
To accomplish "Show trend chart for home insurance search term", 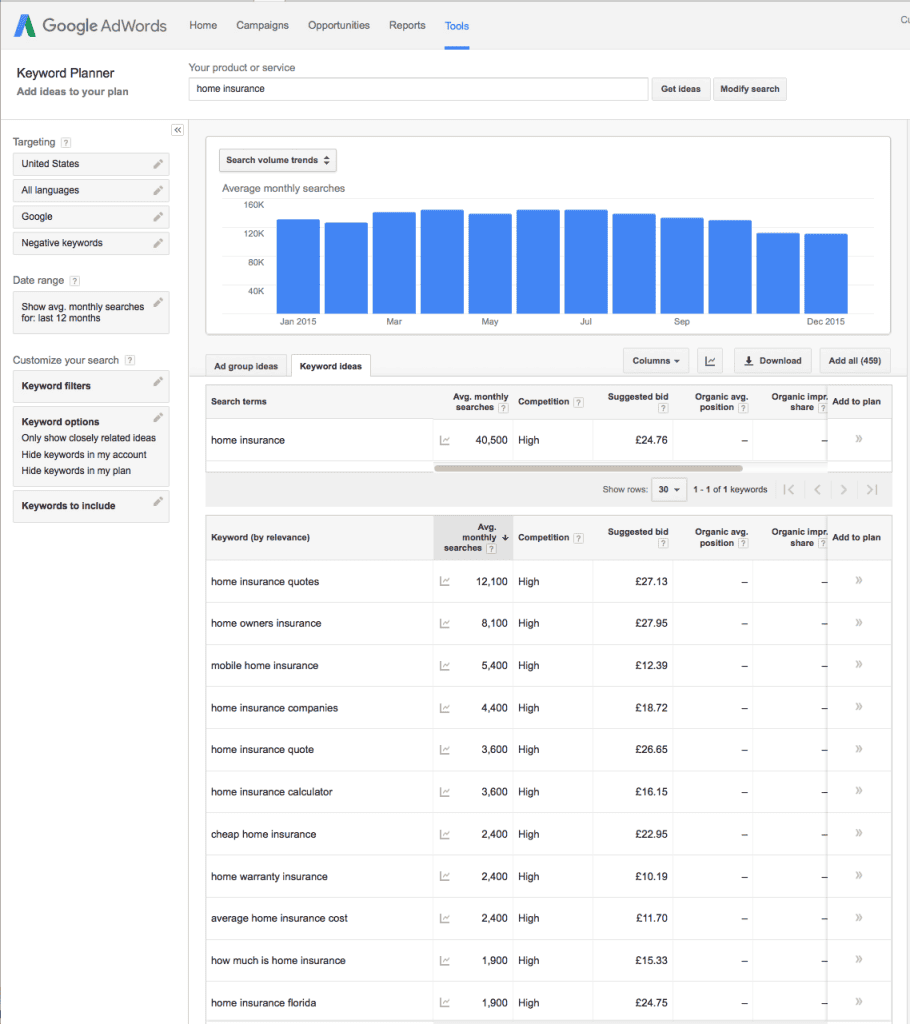I will [x=445, y=440].
